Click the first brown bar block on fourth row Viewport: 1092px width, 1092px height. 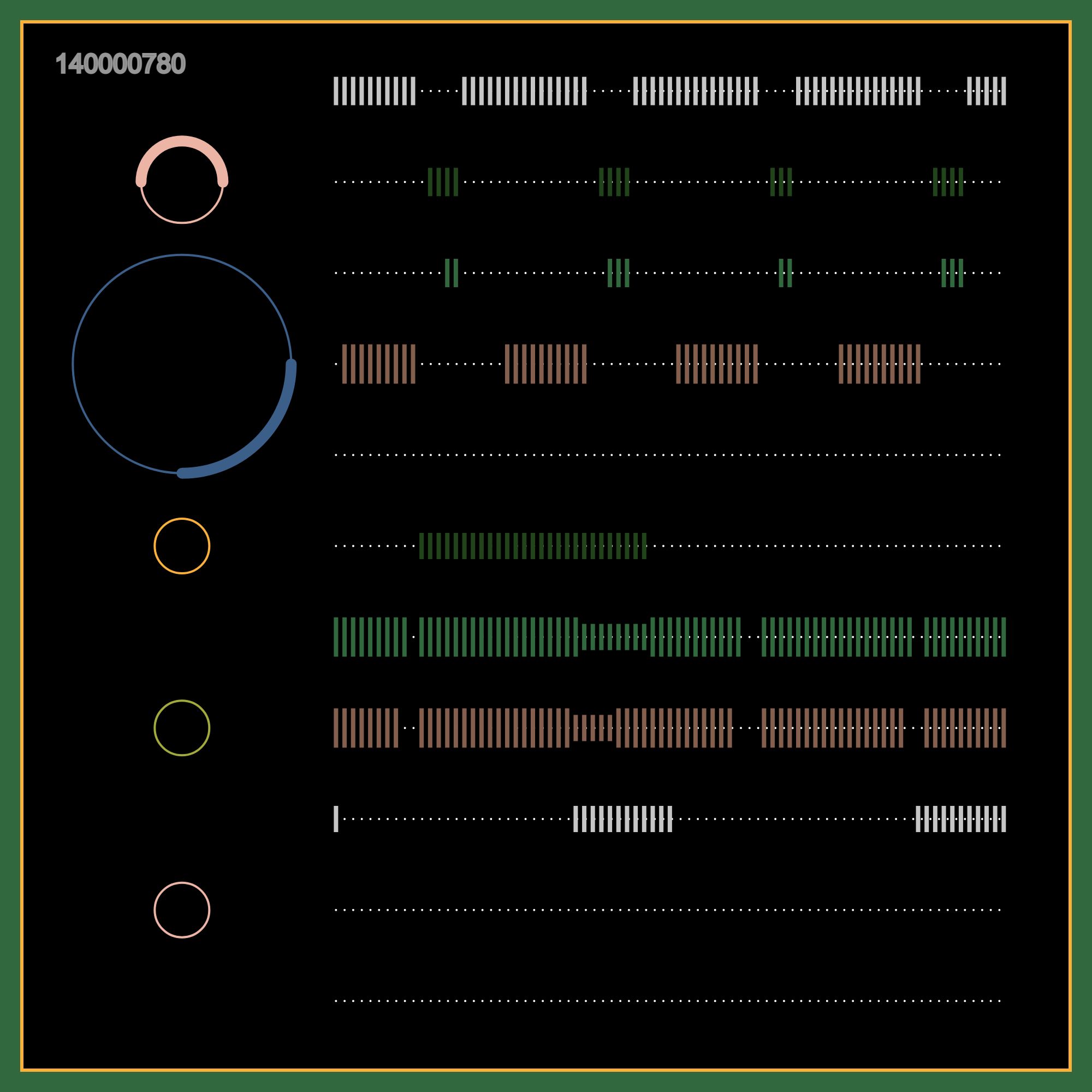[379, 364]
